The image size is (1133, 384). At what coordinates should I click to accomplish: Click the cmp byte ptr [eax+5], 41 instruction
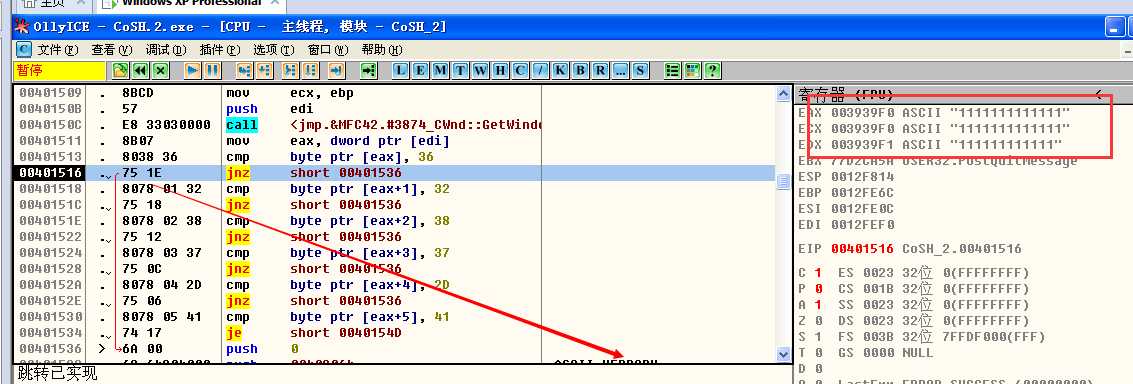[x=338, y=317]
